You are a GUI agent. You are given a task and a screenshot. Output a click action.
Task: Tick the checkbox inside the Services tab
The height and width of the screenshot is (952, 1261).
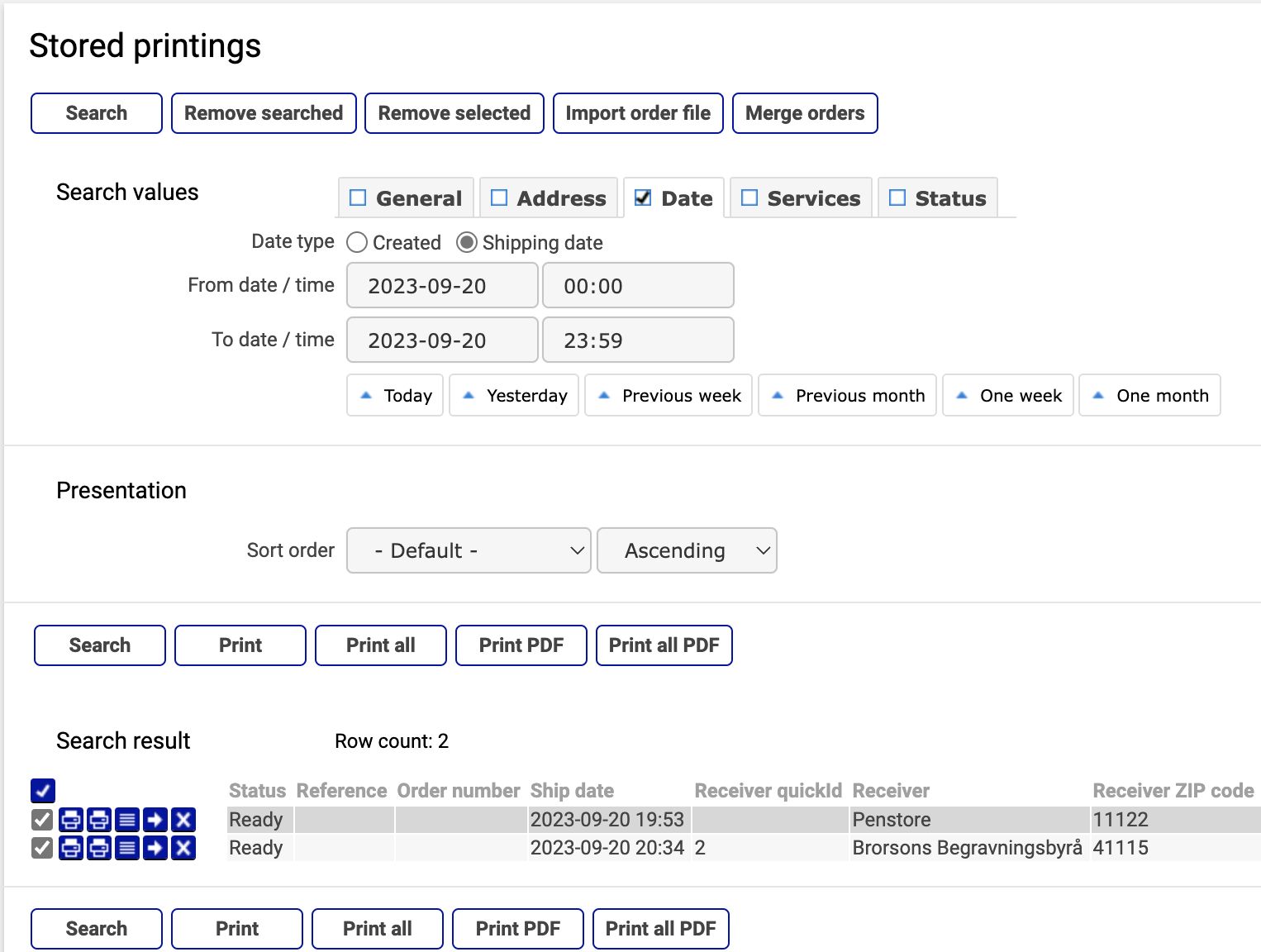coord(749,198)
